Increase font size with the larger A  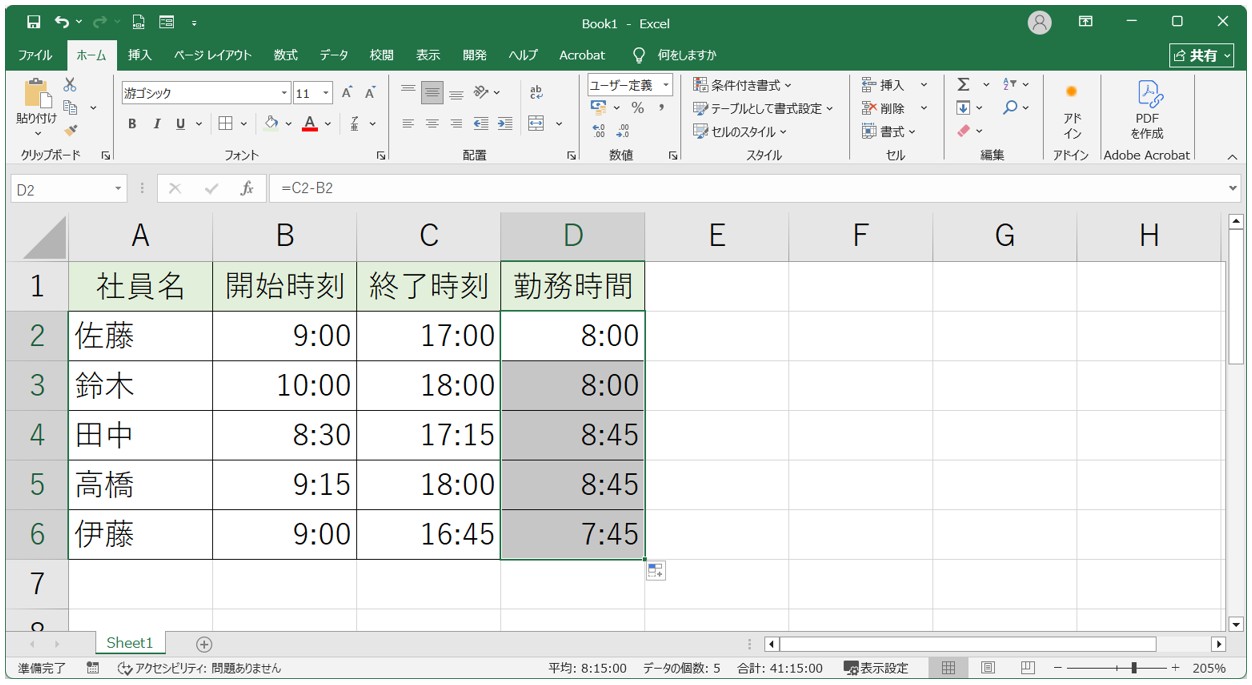347,93
